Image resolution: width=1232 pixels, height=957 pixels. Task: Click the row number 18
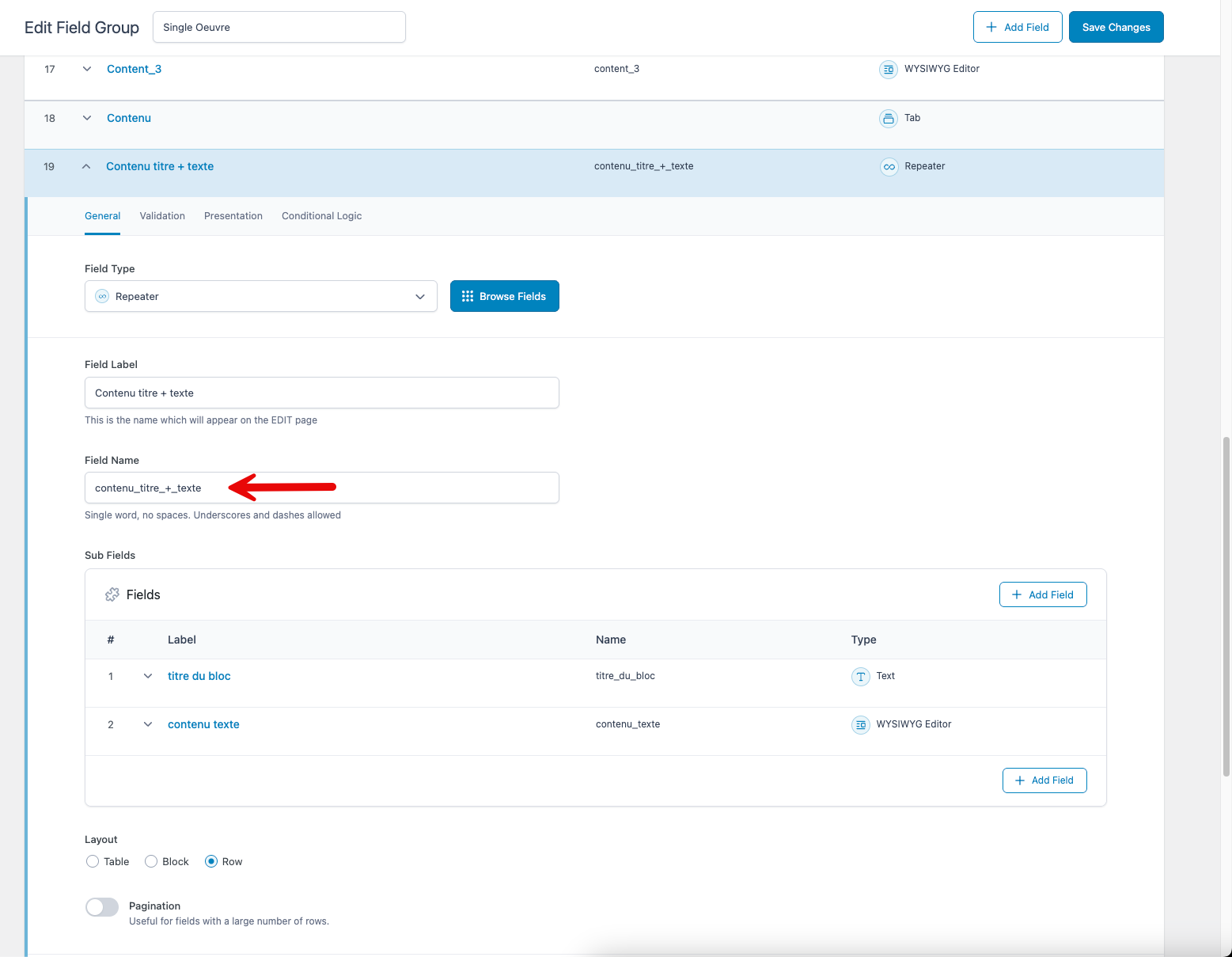click(50, 118)
